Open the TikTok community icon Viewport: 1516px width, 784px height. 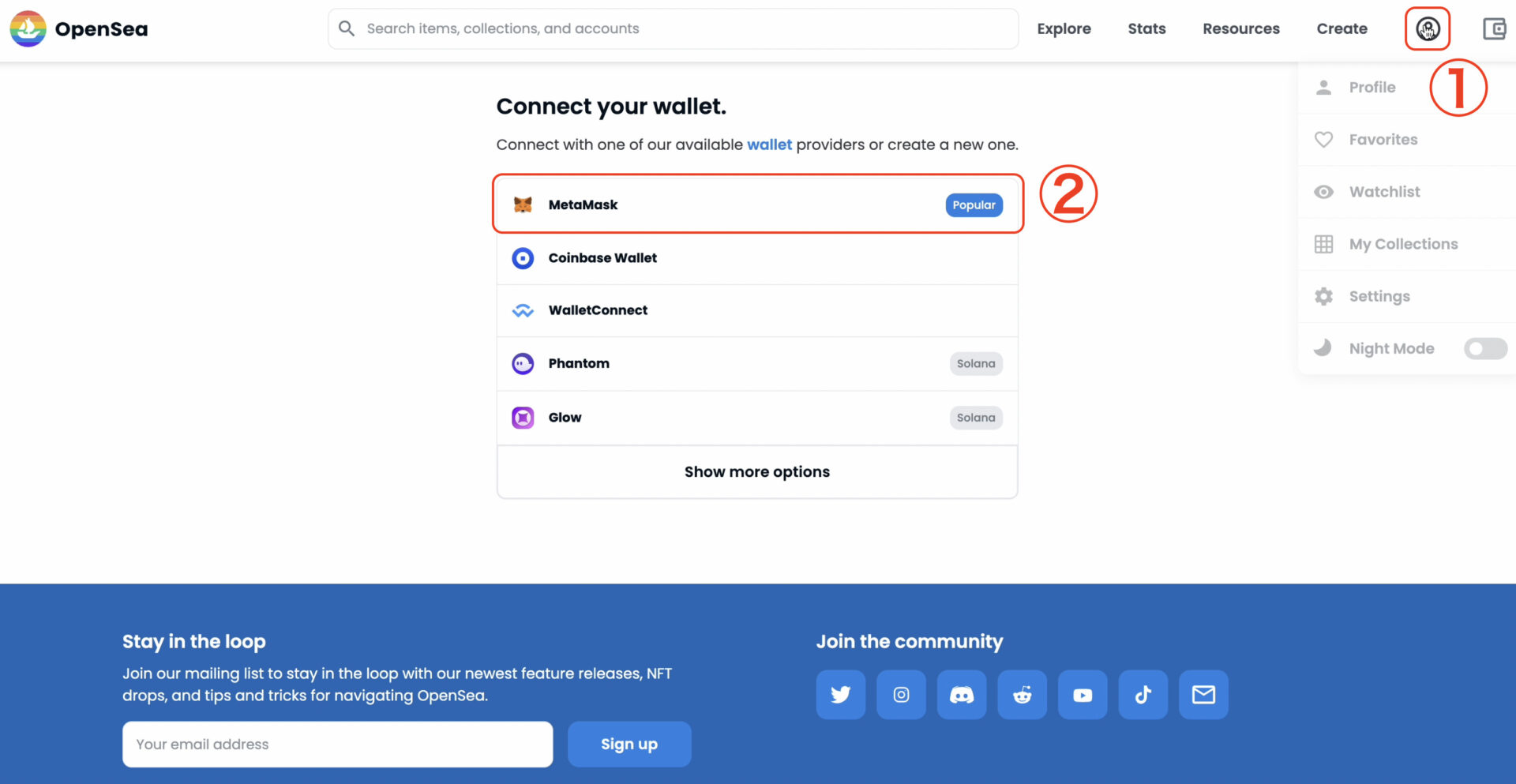(1143, 695)
